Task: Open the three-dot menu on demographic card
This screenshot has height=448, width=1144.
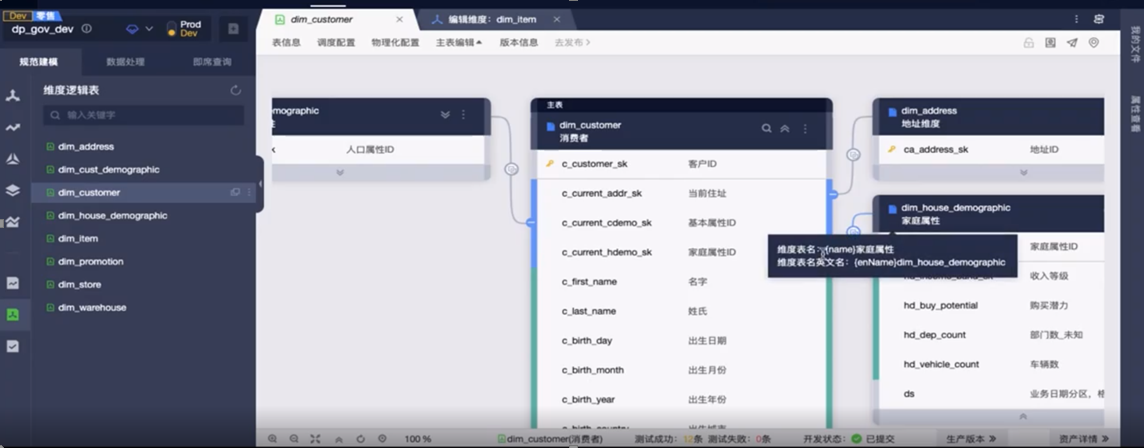Action: pos(463,115)
